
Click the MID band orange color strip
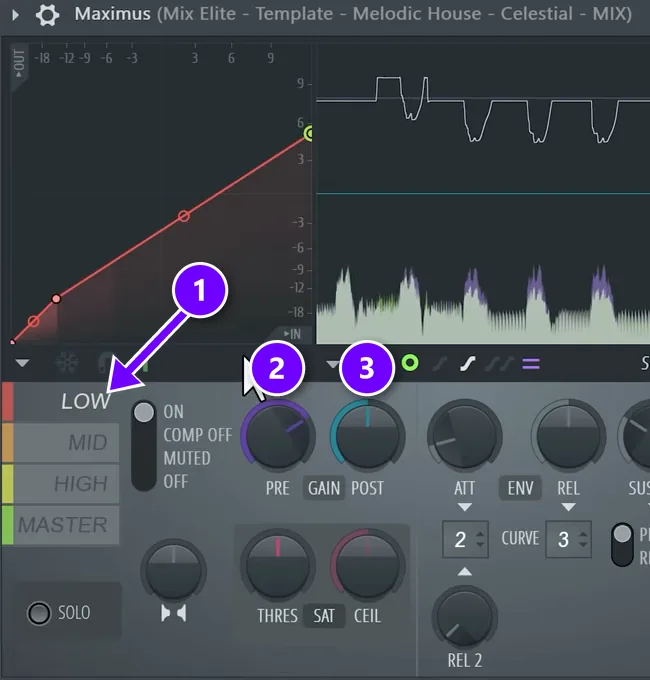pyautogui.click(x=7, y=443)
